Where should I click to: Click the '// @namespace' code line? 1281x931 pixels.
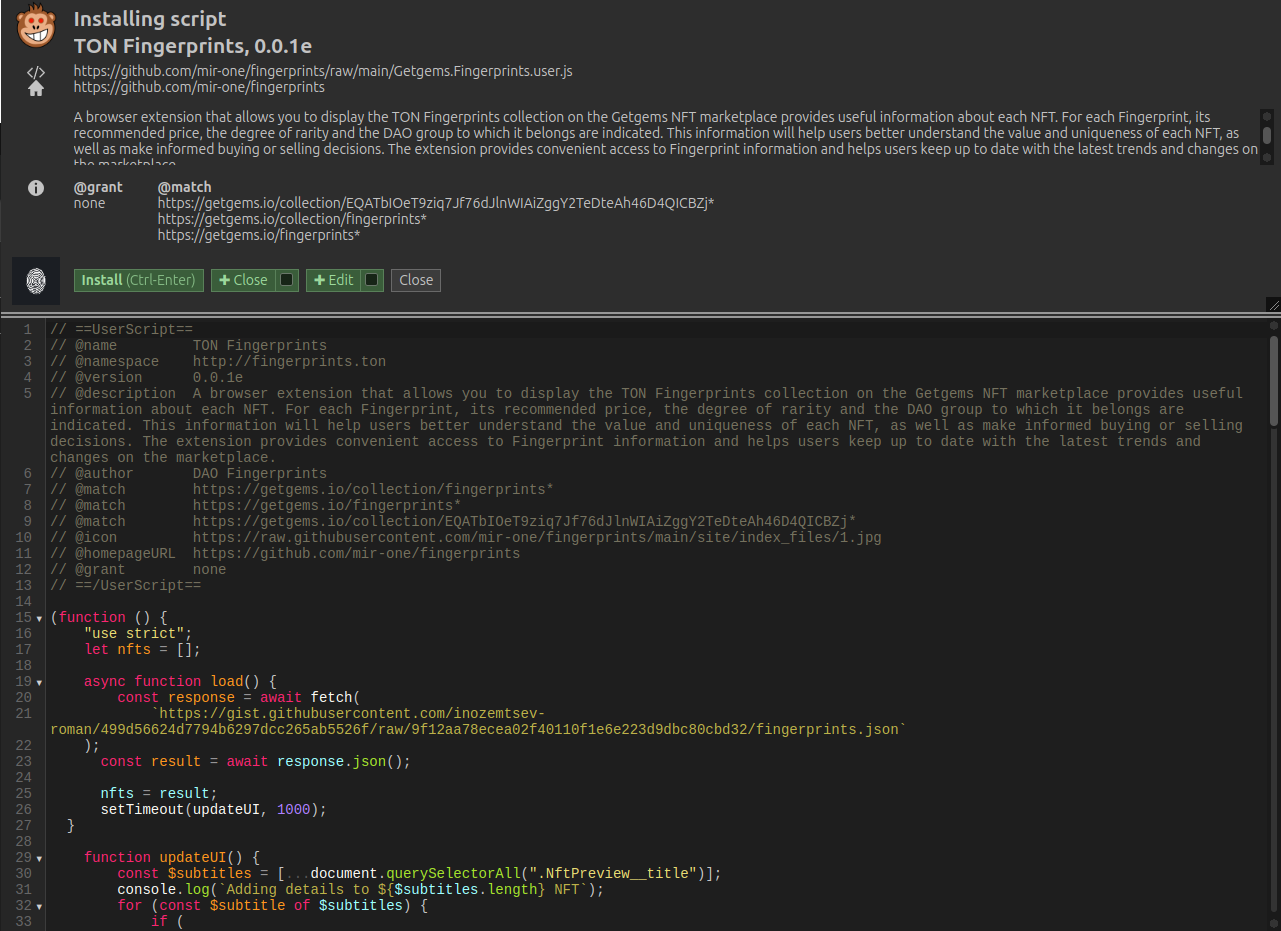[218, 361]
